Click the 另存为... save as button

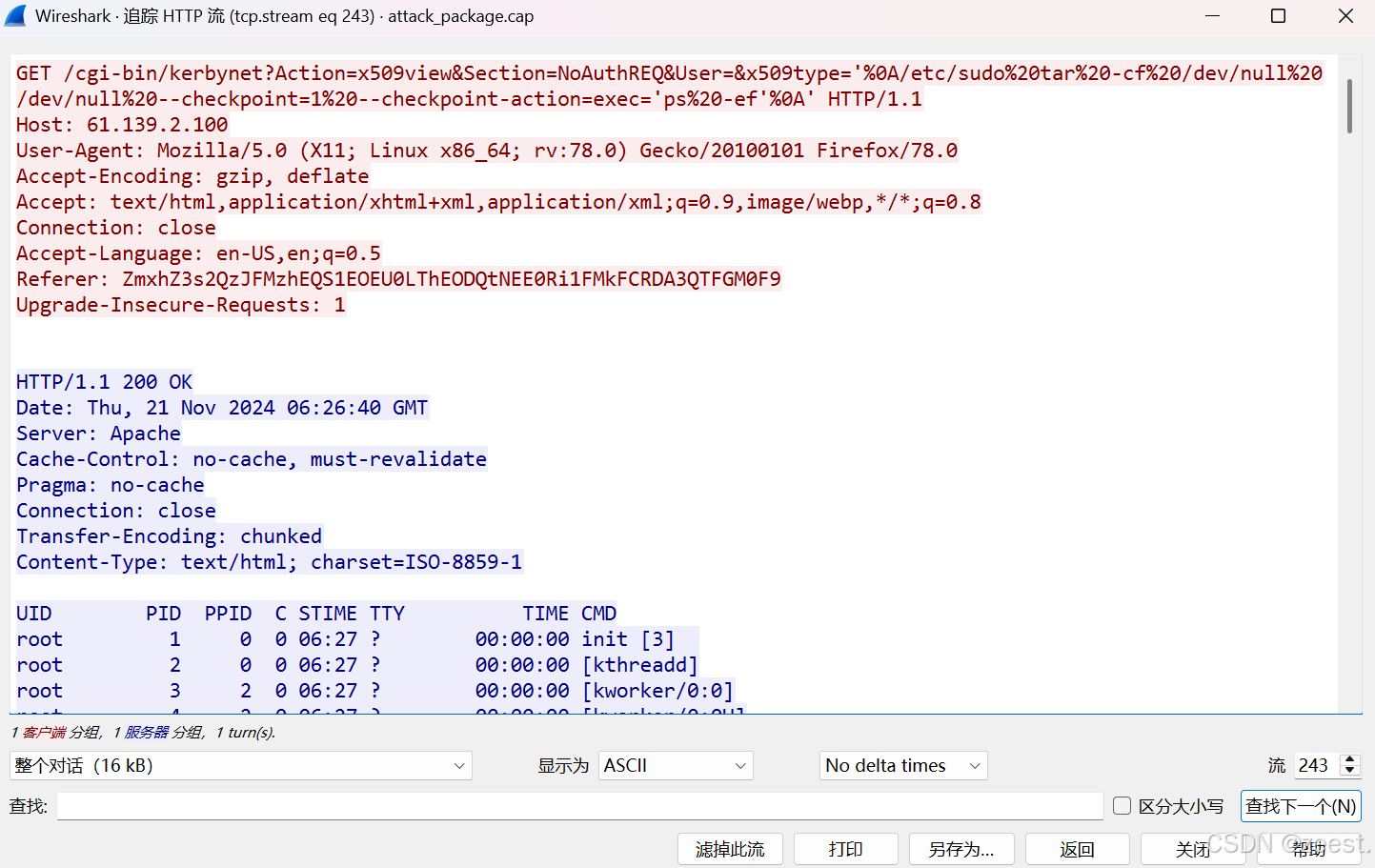coord(961,849)
